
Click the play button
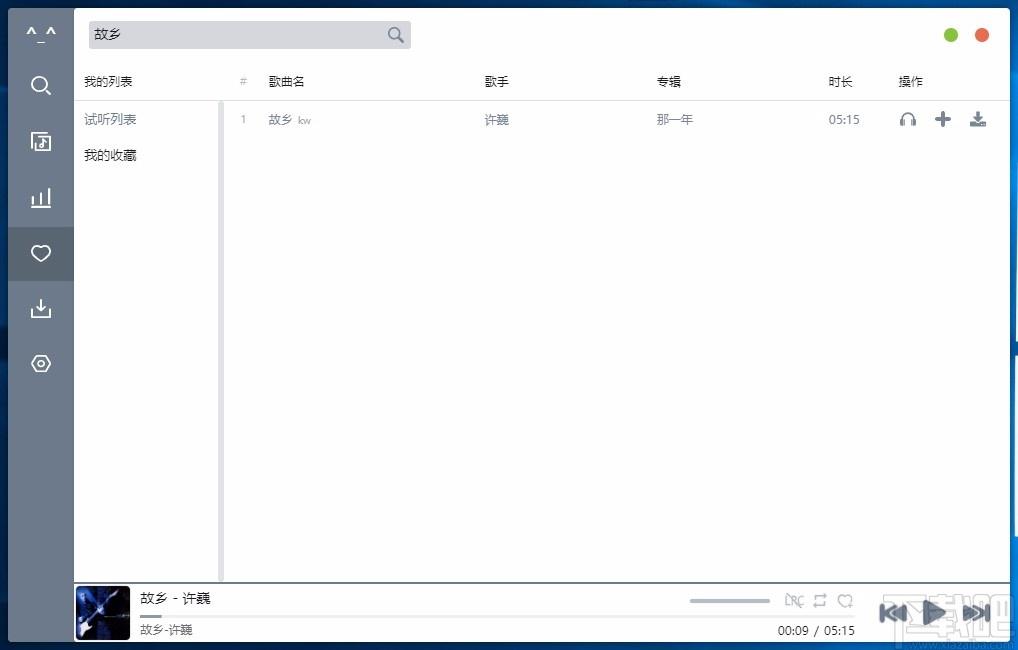[x=934, y=612]
